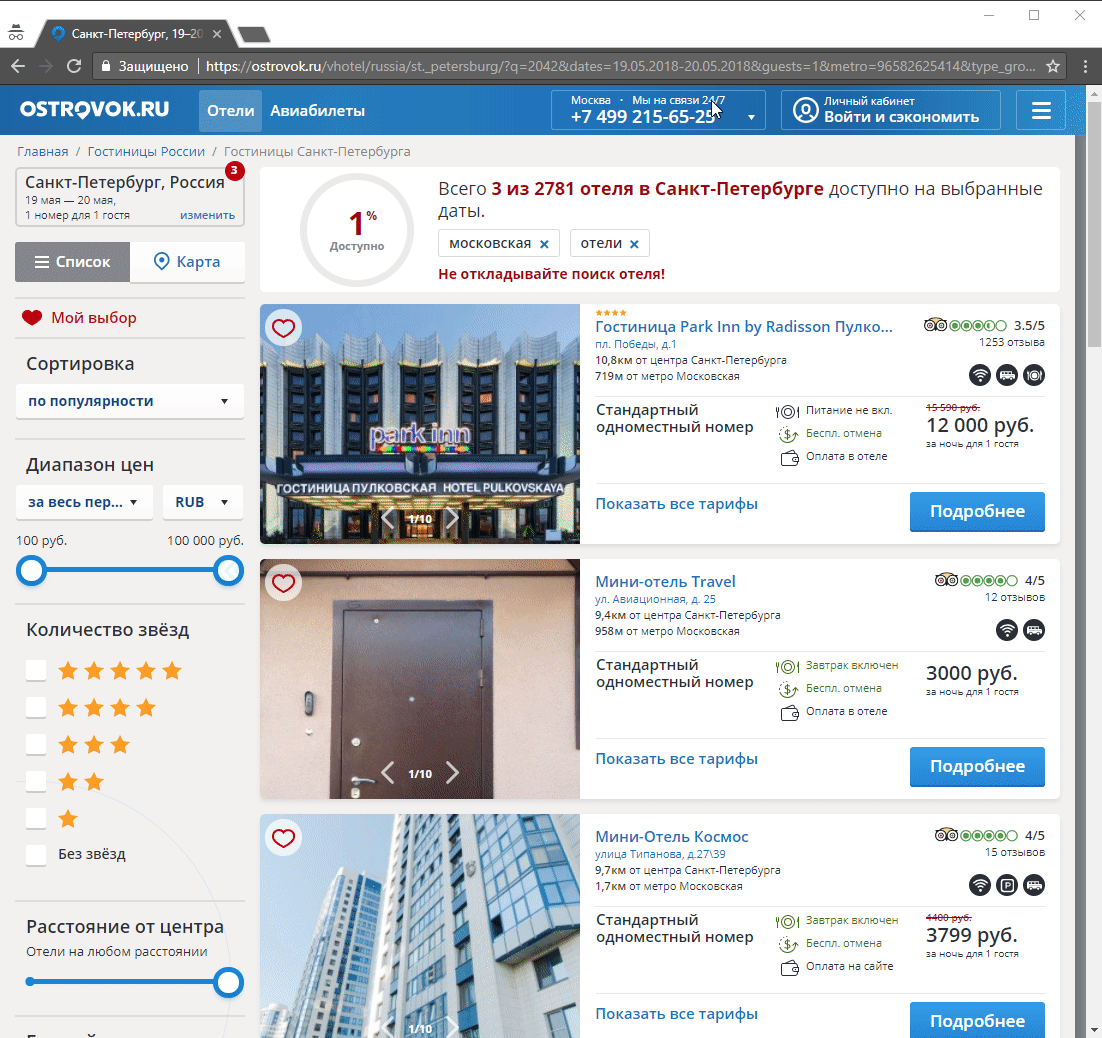Viewport: 1102px width, 1038px height.
Task: Click Подробнее for Мини-отель Travel
Action: point(977,767)
